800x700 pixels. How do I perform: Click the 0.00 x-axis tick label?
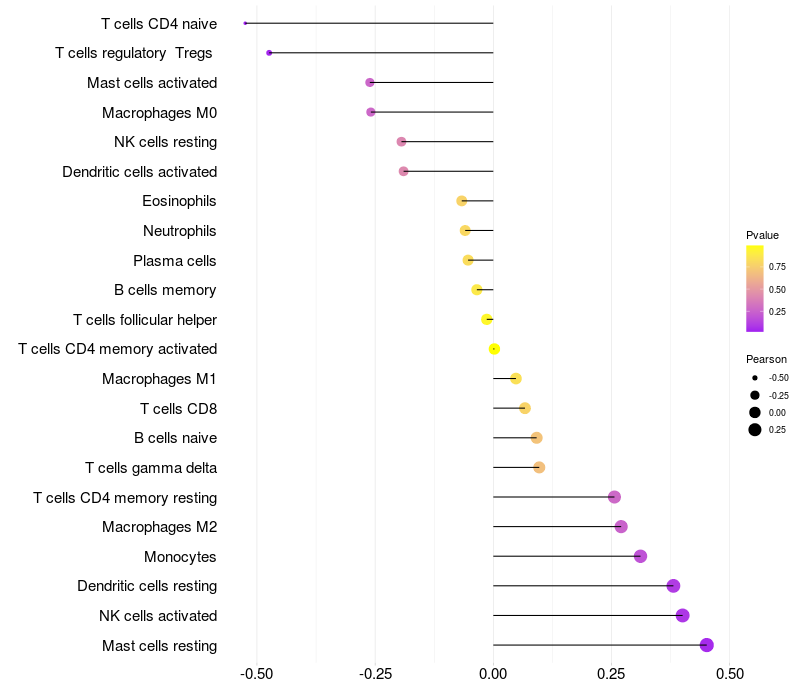493,674
